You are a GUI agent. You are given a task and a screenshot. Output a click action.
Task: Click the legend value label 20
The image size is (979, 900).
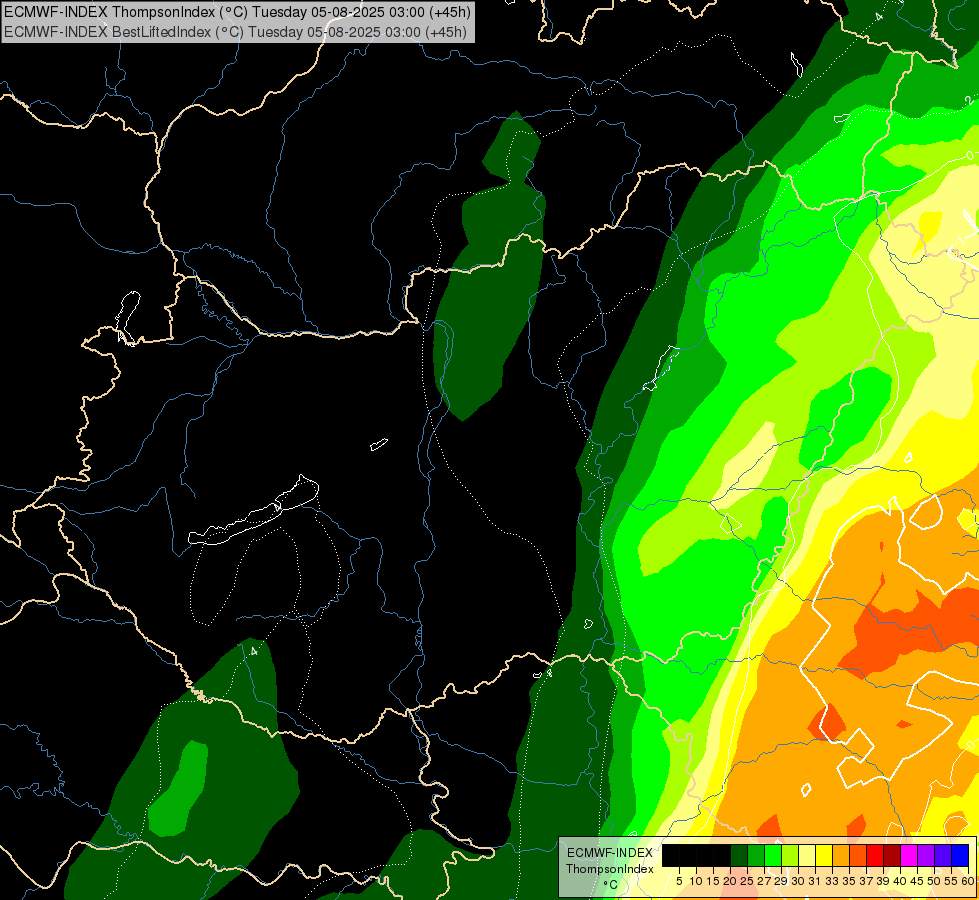pos(731,881)
